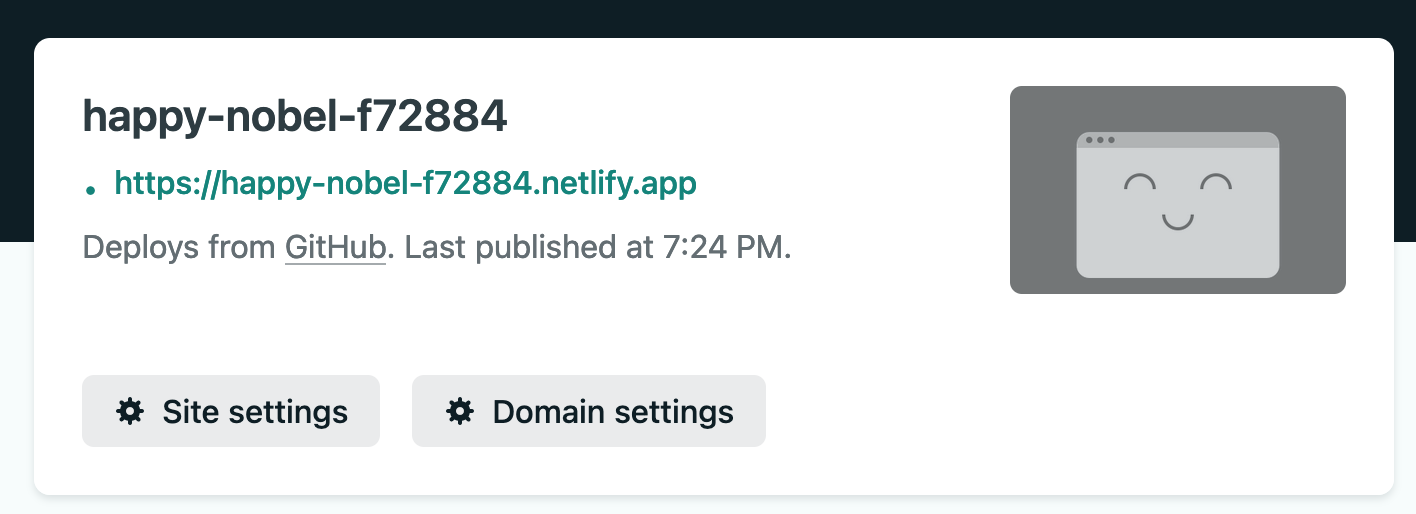Click the green status dot before the URL

(x=91, y=188)
